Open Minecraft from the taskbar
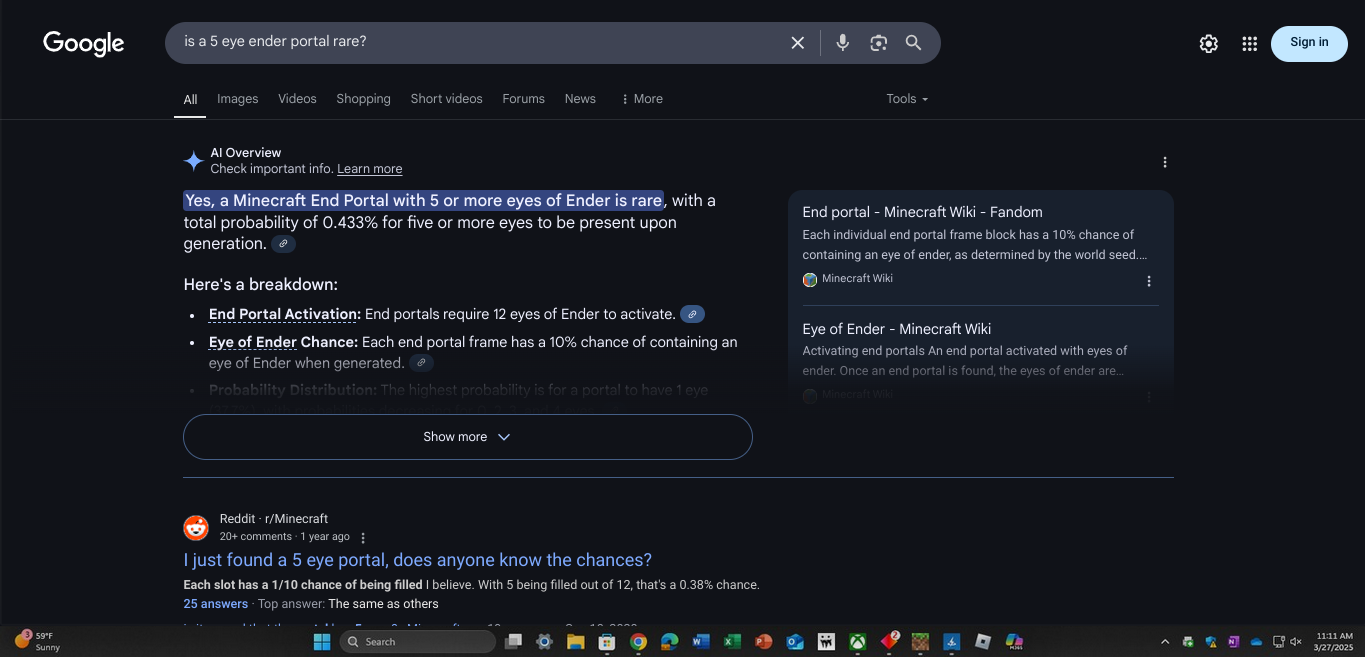The image size is (1365, 657). [x=919, y=642]
